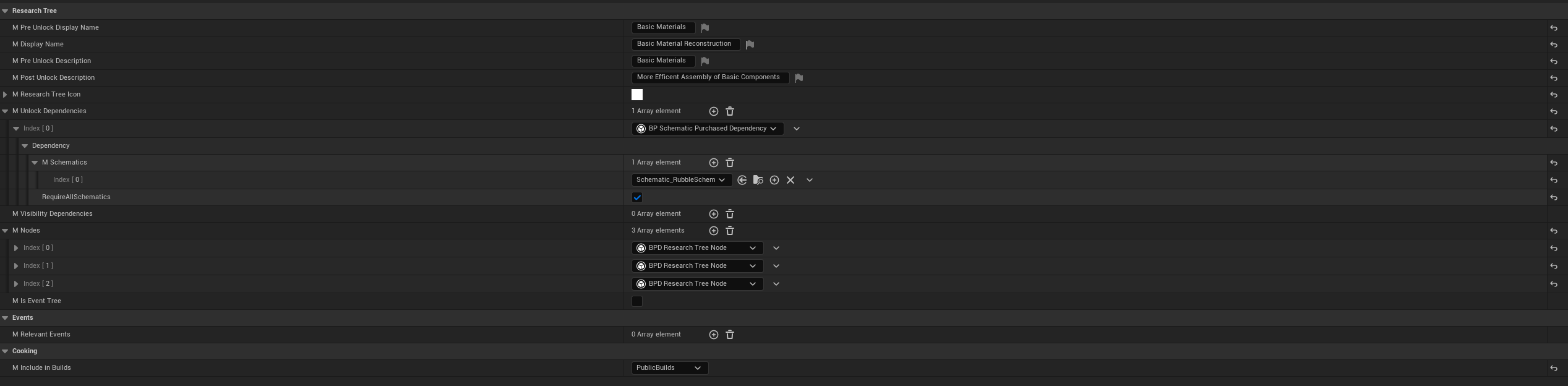The height and width of the screenshot is (386, 1568).
Task: Click localization flag beside Basic Material Reconstruction field
Action: point(750,44)
